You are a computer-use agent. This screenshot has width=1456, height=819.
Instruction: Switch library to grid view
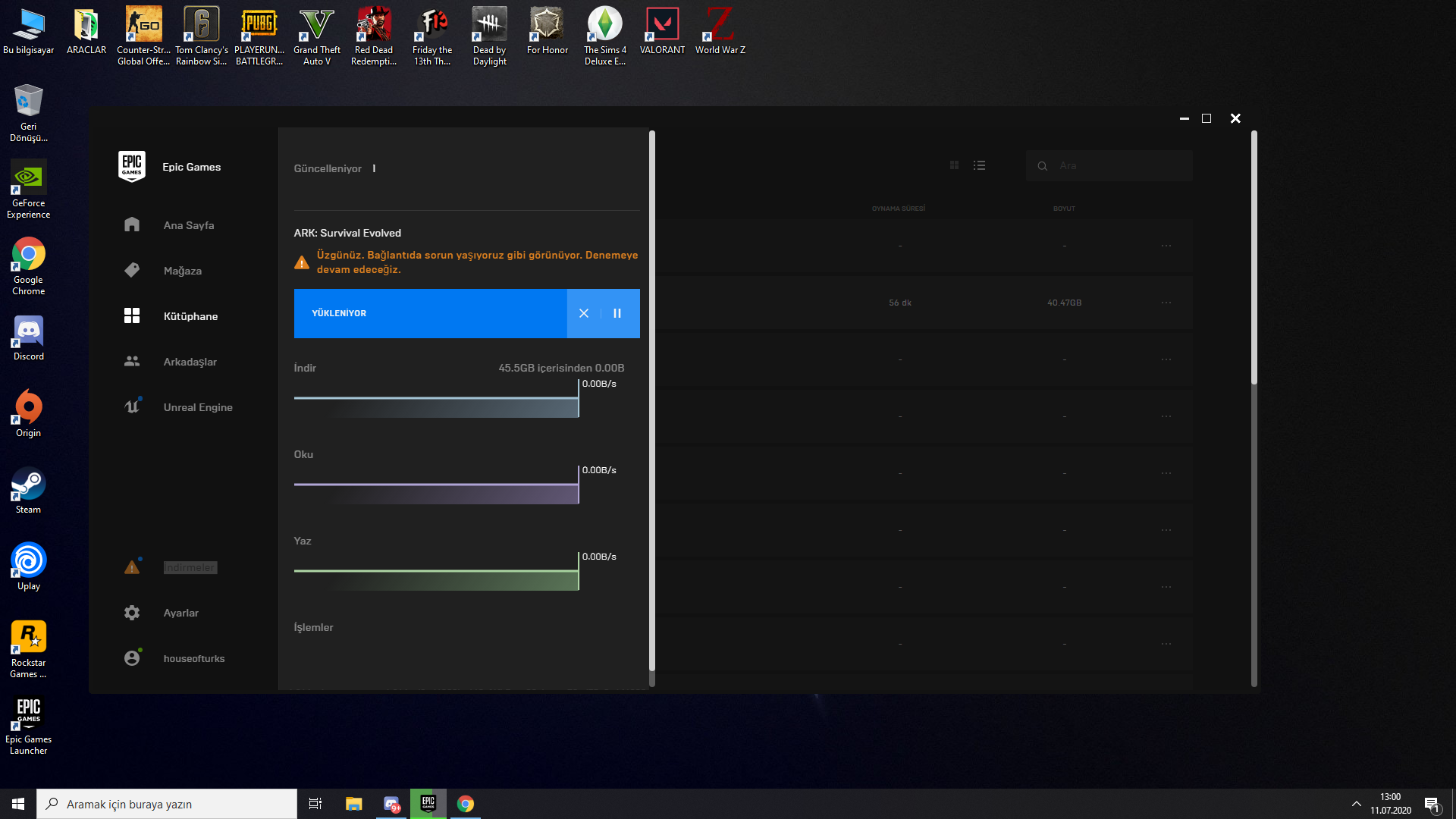point(954,165)
